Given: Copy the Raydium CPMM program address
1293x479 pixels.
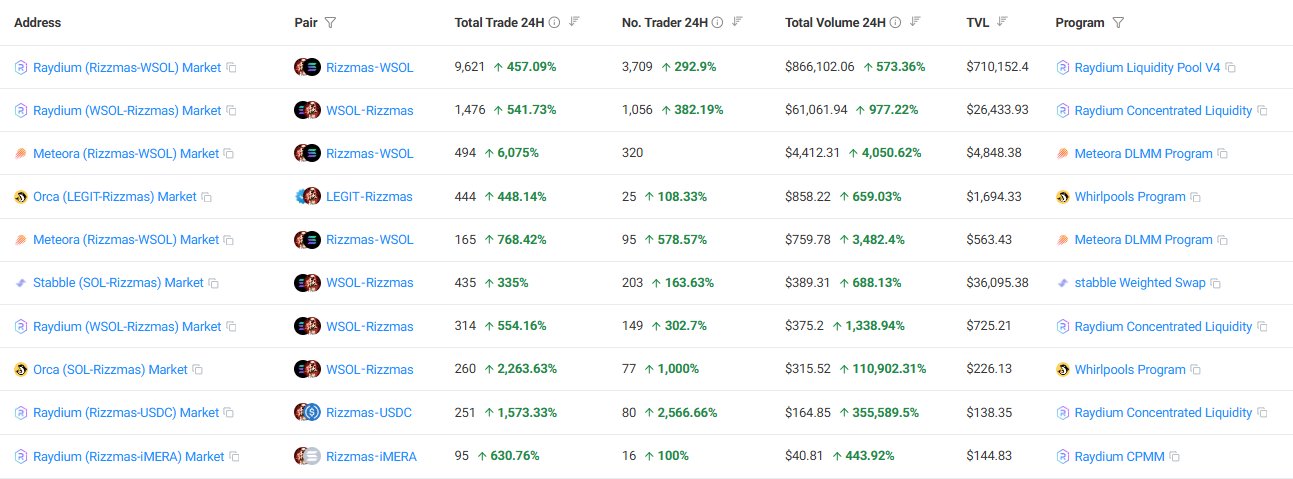Looking at the screenshot, I should point(1175,457).
